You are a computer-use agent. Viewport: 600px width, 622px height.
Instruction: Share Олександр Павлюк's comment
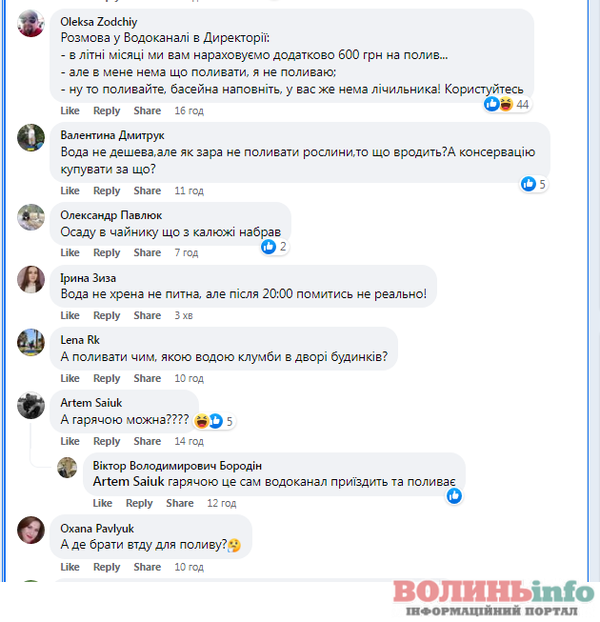point(147,253)
